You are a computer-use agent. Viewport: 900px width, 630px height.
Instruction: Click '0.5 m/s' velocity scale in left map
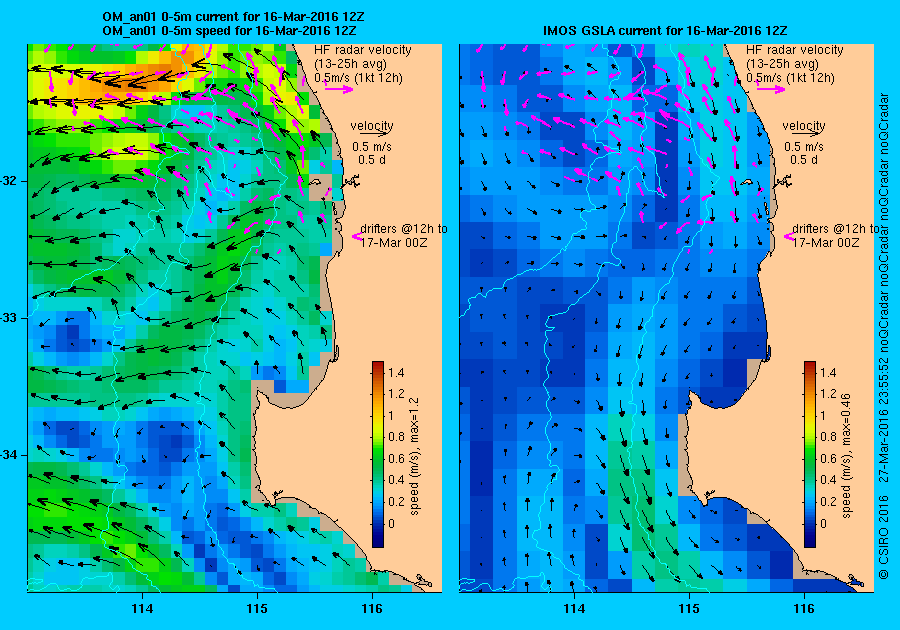pyautogui.click(x=372, y=147)
